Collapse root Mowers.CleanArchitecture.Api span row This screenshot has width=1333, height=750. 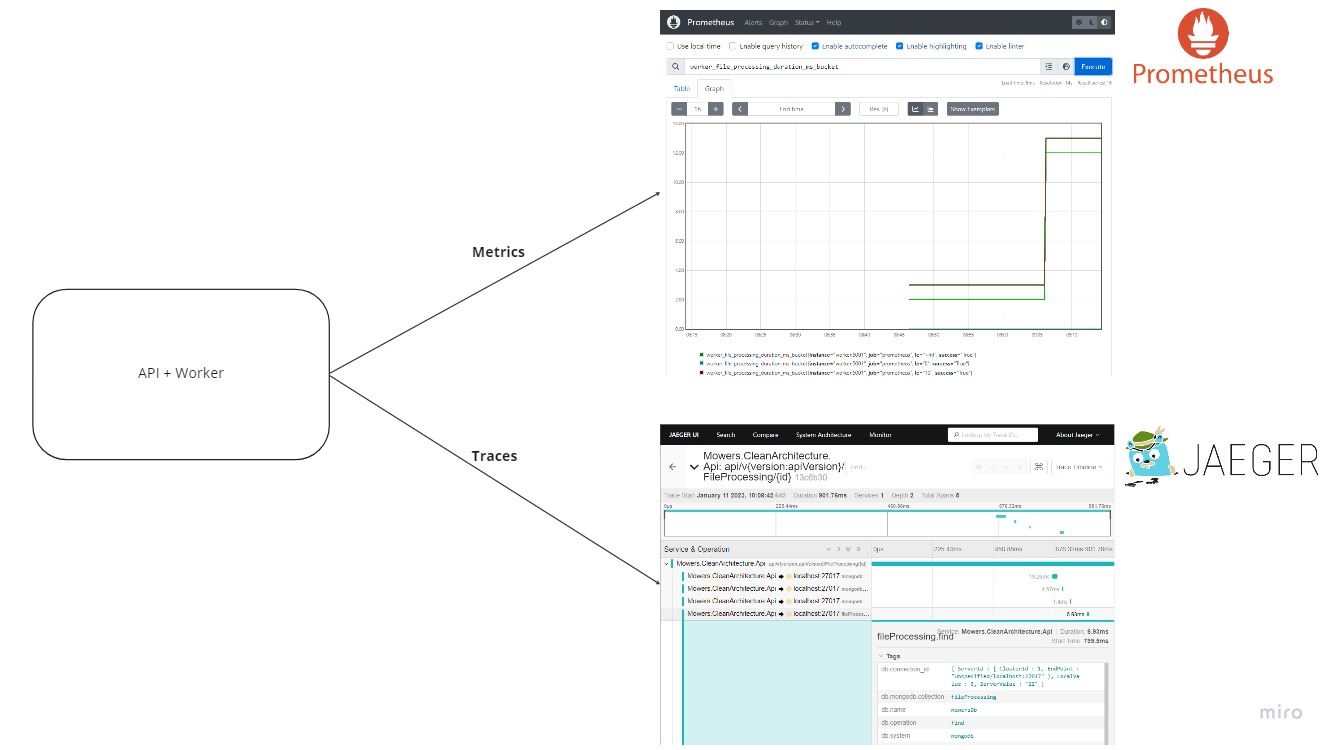pos(666,564)
